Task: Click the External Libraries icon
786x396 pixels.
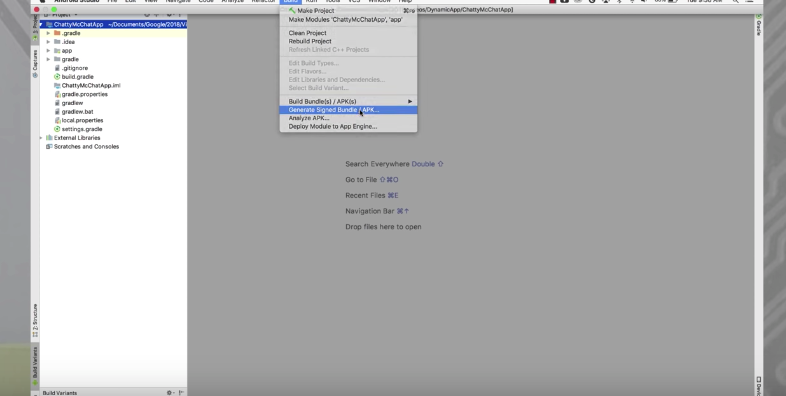Action: point(49,138)
